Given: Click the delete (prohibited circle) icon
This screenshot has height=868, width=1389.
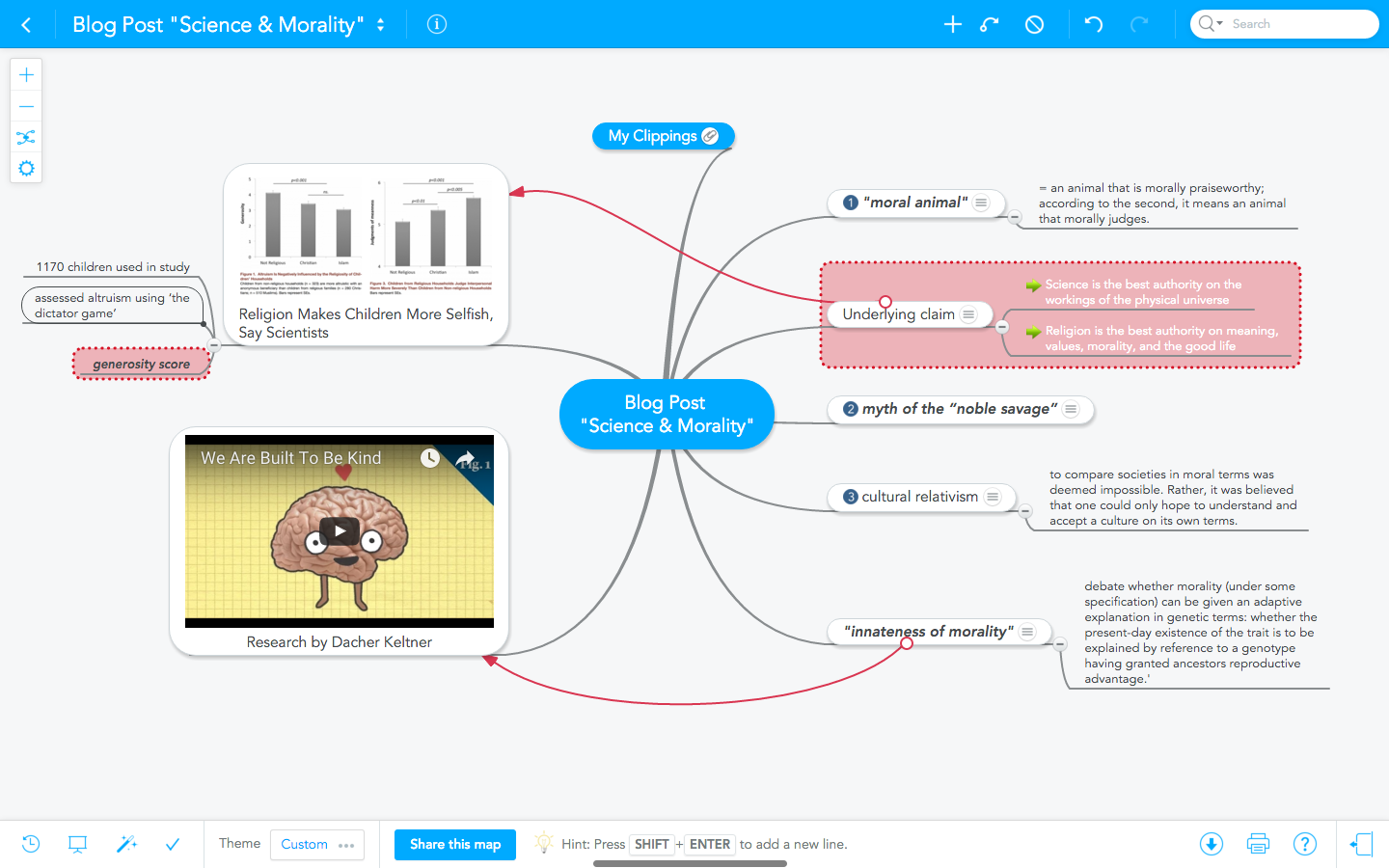Looking at the screenshot, I should coord(1034,24).
